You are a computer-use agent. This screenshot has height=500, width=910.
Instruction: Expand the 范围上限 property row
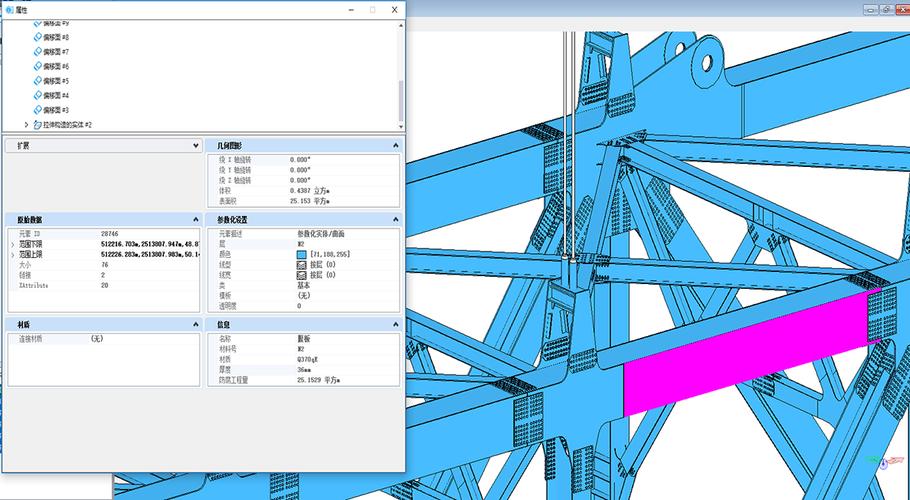pos(13,255)
